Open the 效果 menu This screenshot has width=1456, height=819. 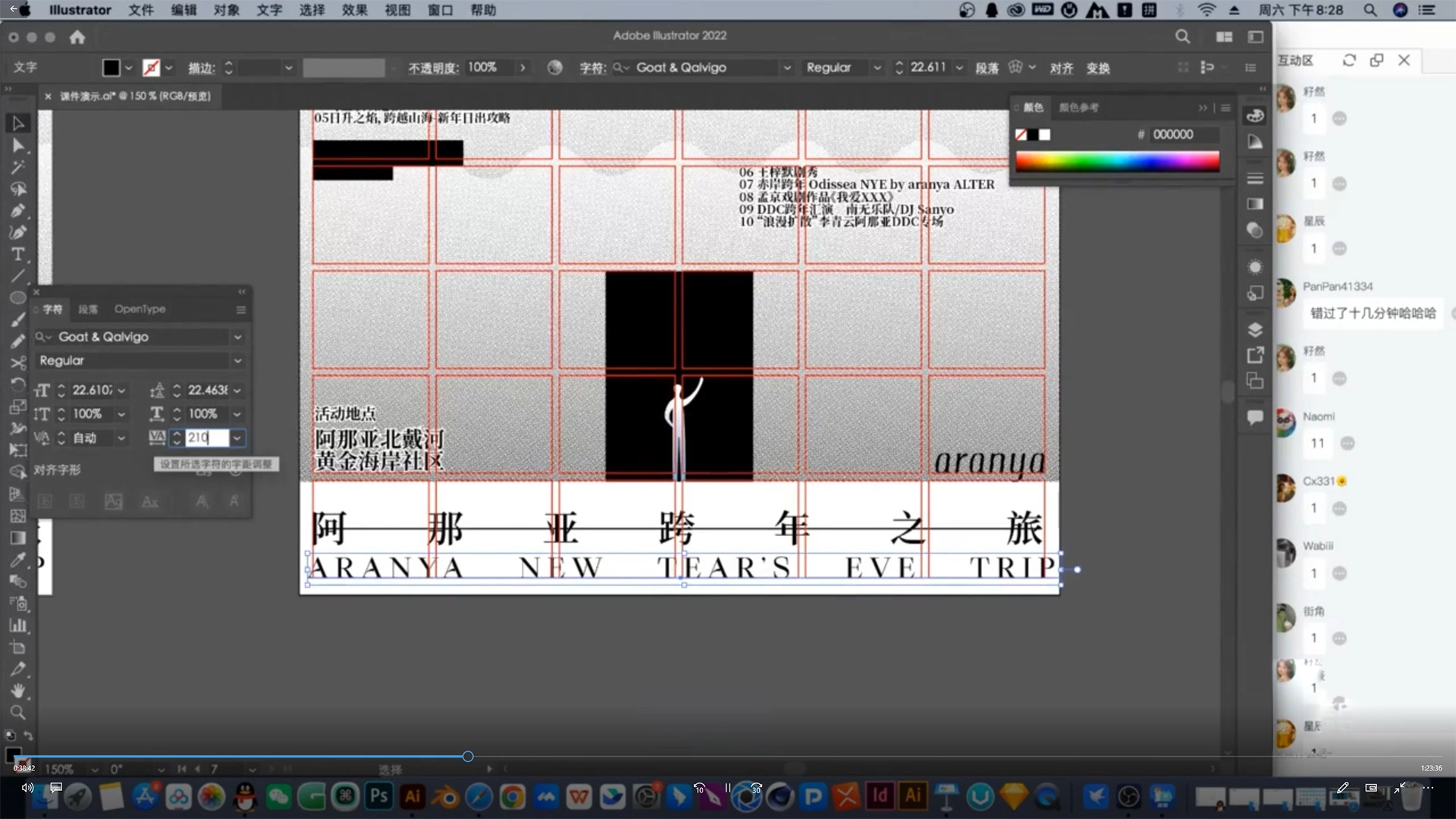click(x=354, y=10)
